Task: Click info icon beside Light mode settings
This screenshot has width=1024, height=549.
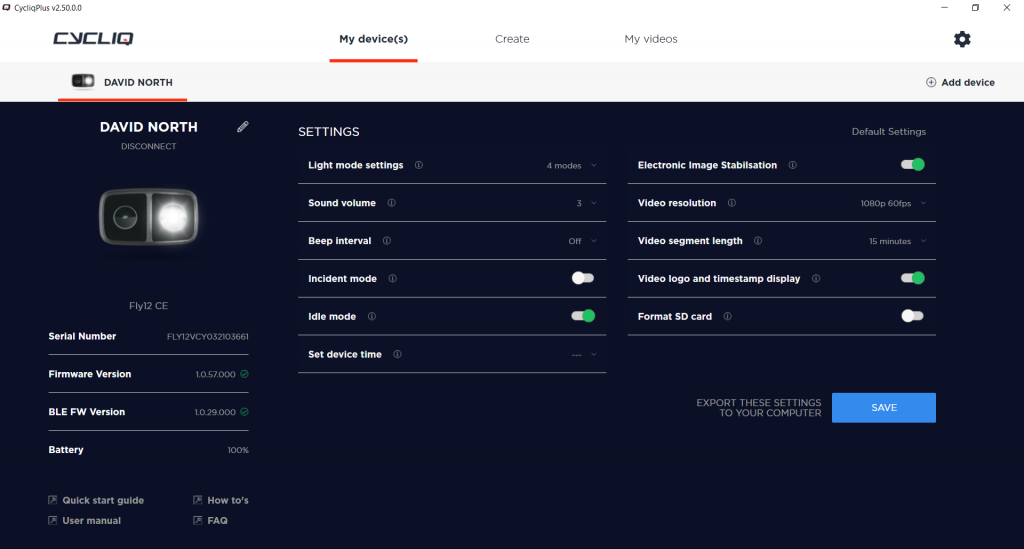Action: (x=419, y=165)
